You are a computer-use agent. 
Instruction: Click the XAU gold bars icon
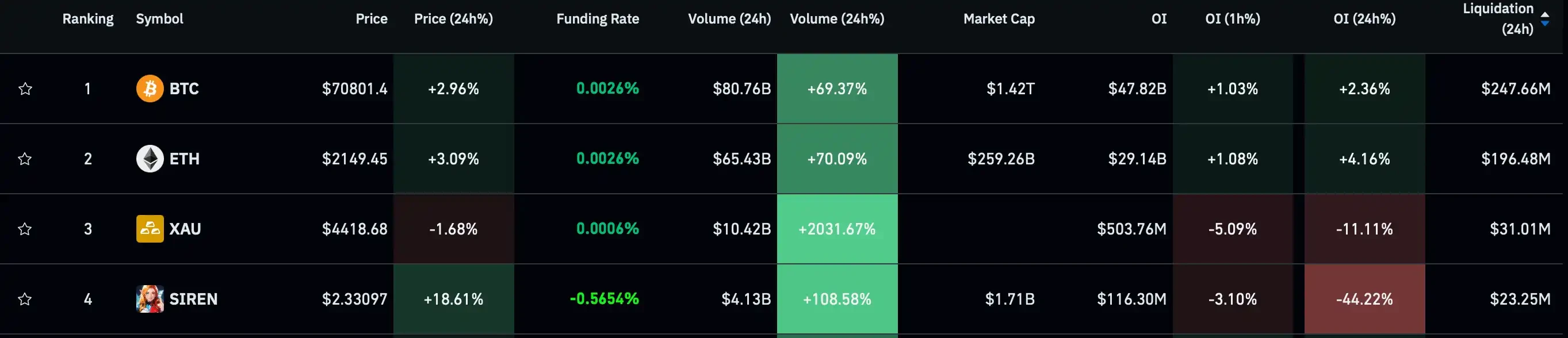[x=149, y=230]
